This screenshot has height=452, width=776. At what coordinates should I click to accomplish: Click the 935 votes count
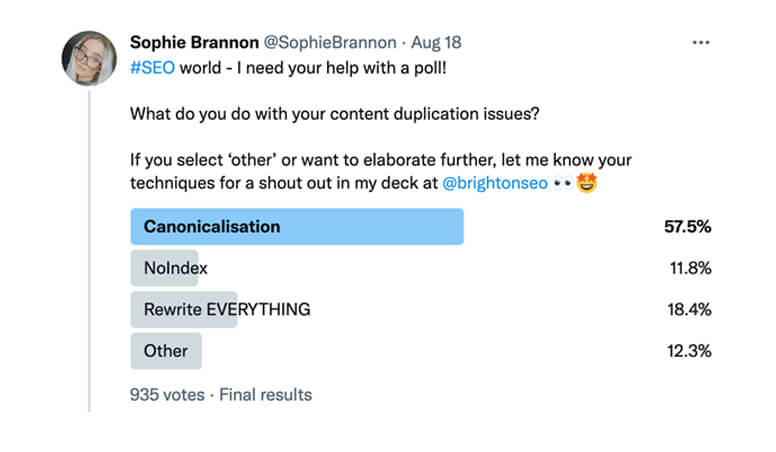click(x=168, y=394)
